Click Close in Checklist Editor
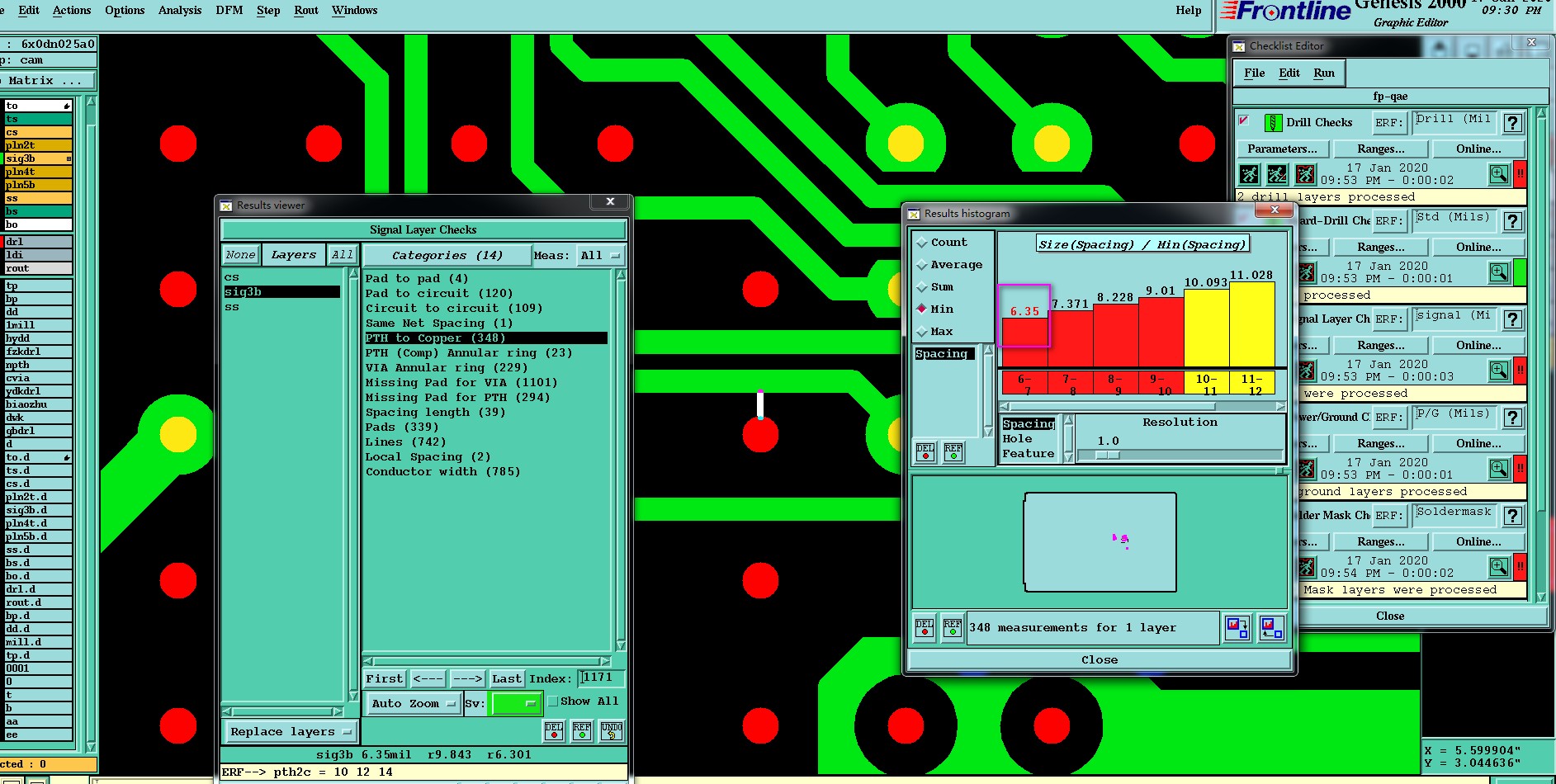This screenshot has width=1556, height=784. [1390, 616]
